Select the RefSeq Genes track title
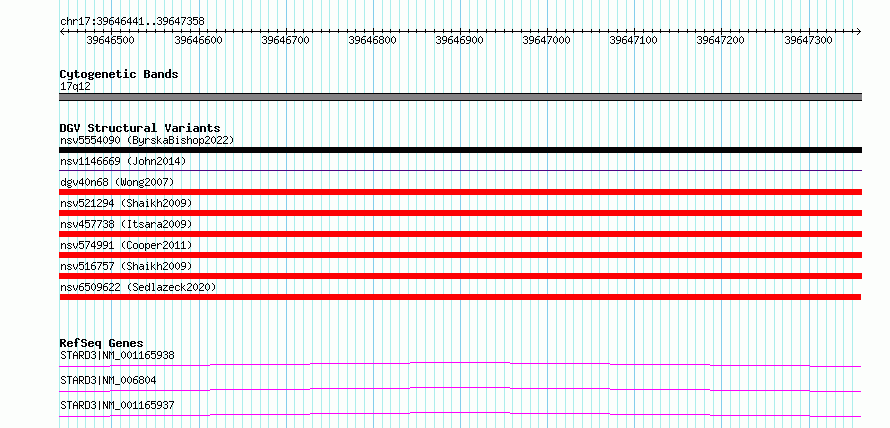The width and height of the screenshot is (890, 428). click(101, 343)
